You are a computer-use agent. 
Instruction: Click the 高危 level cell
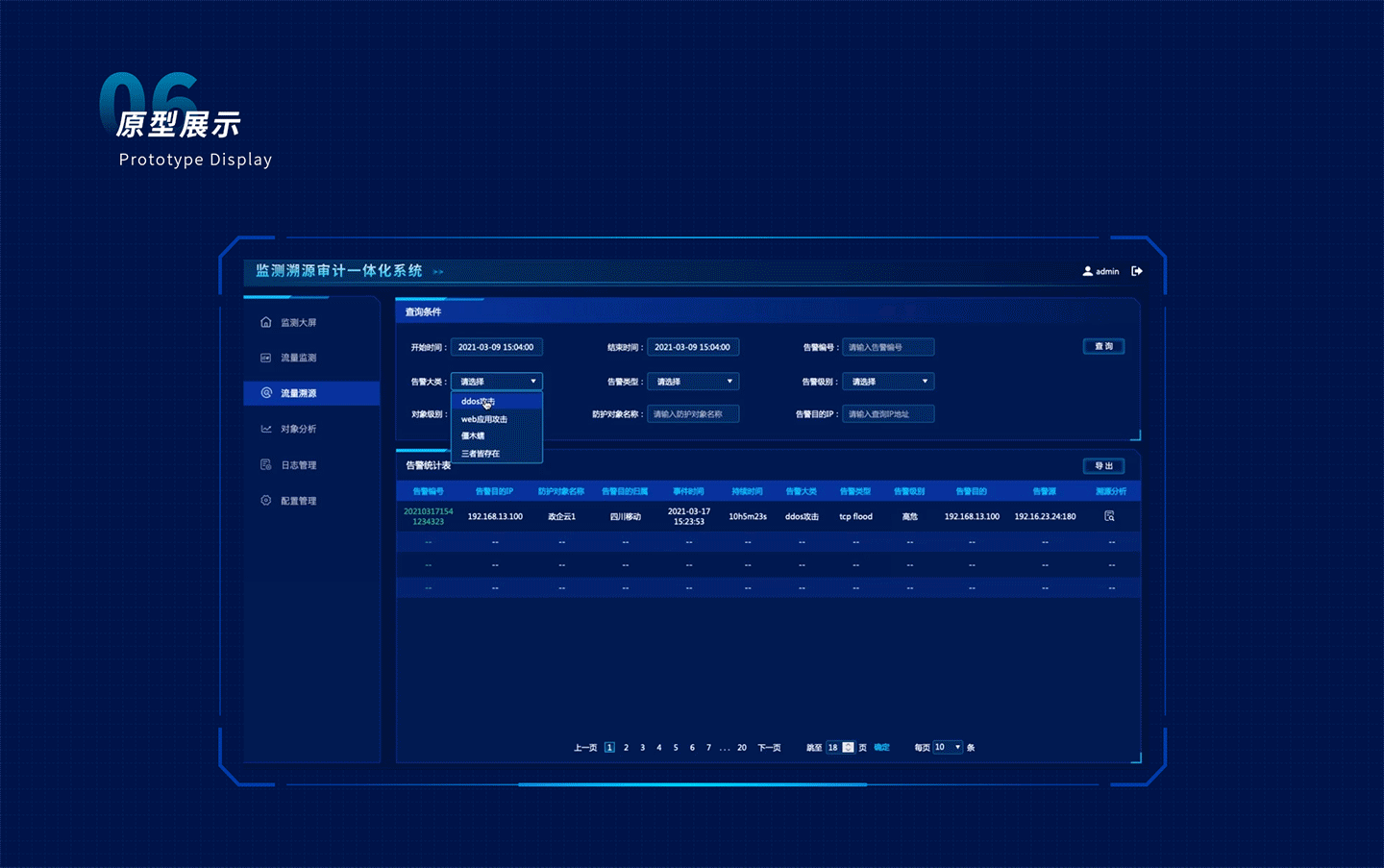coord(909,517)
